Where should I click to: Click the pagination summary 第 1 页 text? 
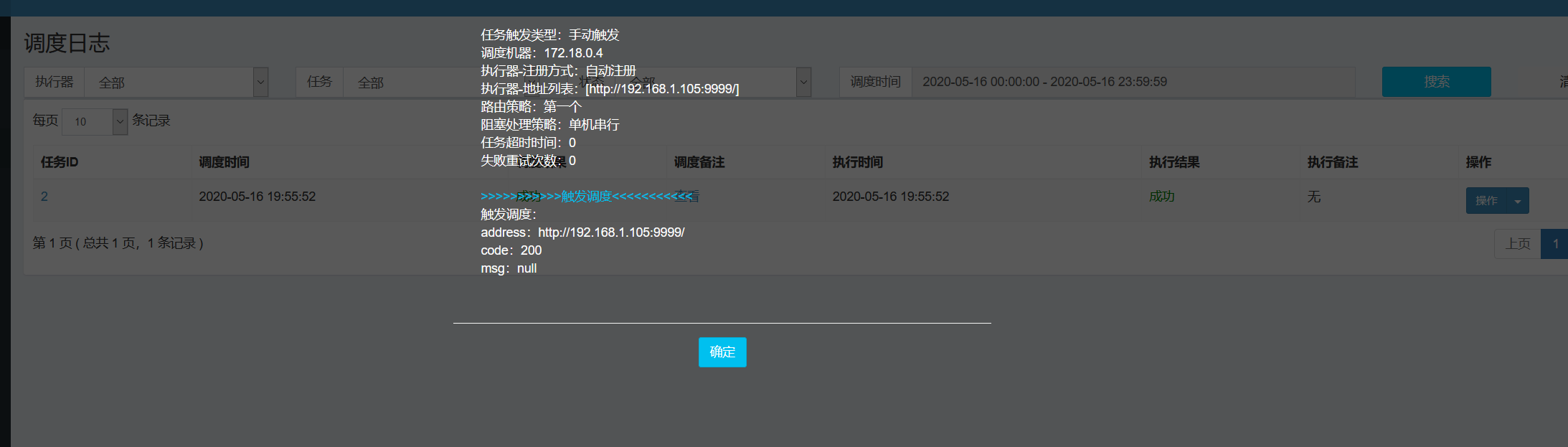tap(118, 243)
